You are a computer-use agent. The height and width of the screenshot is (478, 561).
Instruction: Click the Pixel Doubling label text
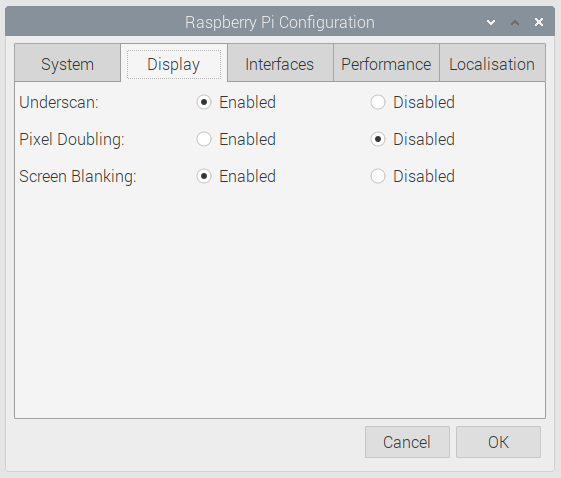pyautogui.click(x=72, y=140)
